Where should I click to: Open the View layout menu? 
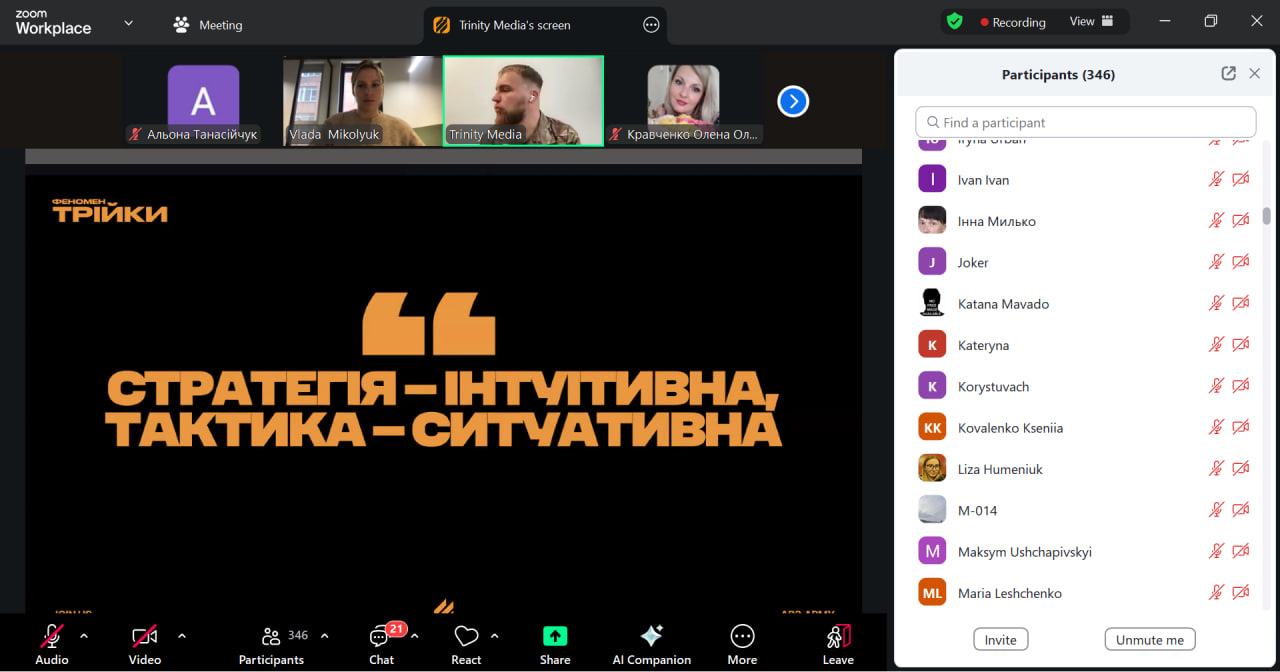click(1091, 21)
